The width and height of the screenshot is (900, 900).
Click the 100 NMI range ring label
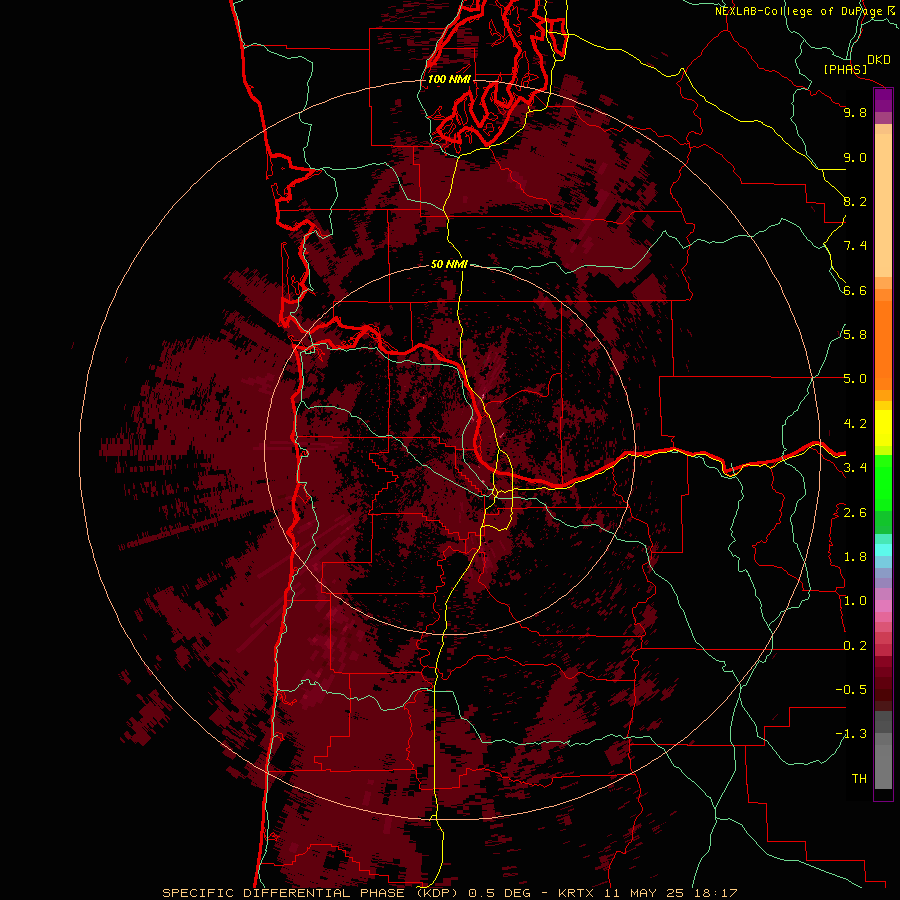449,79
